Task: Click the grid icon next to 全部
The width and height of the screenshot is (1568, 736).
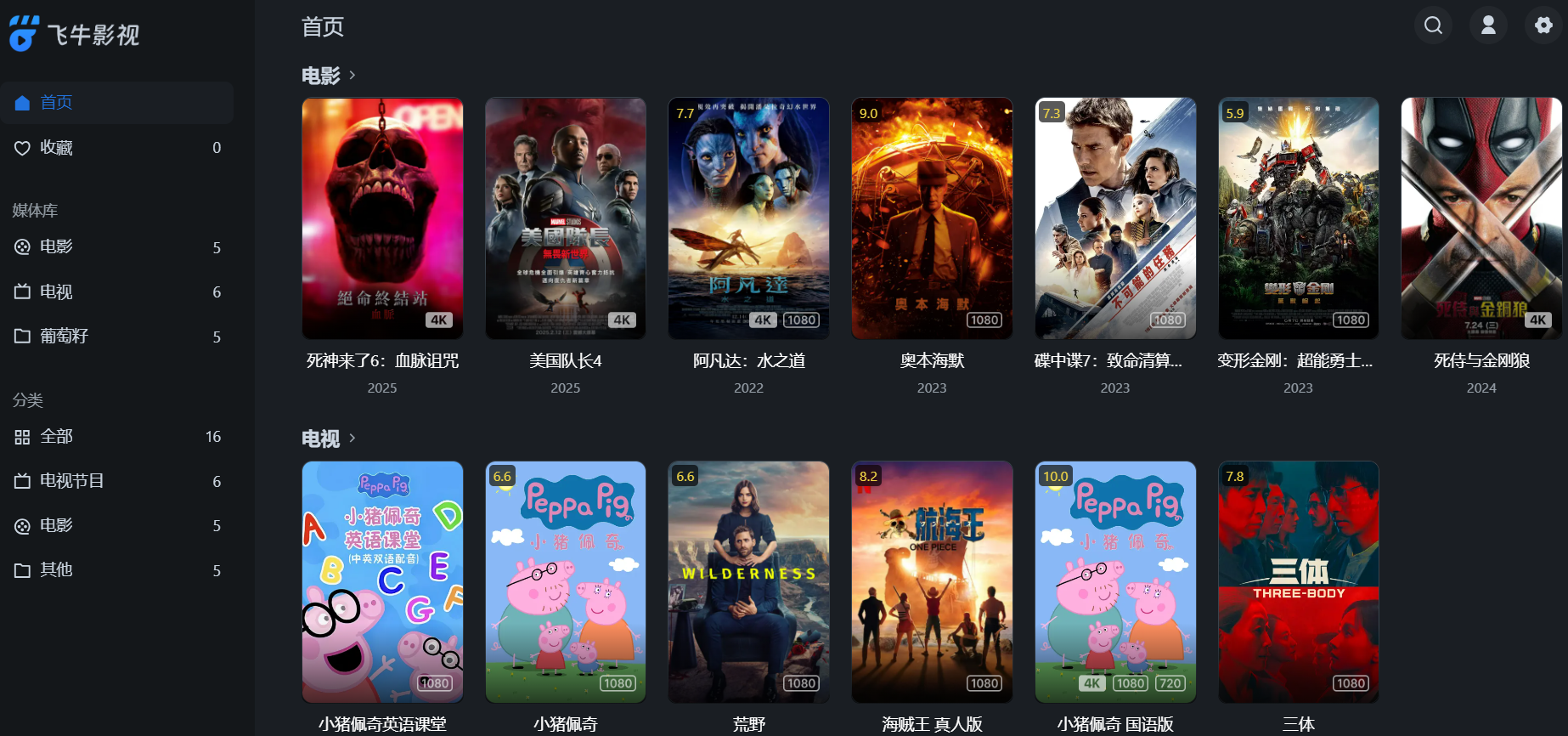Action: [x=22, y=437]
